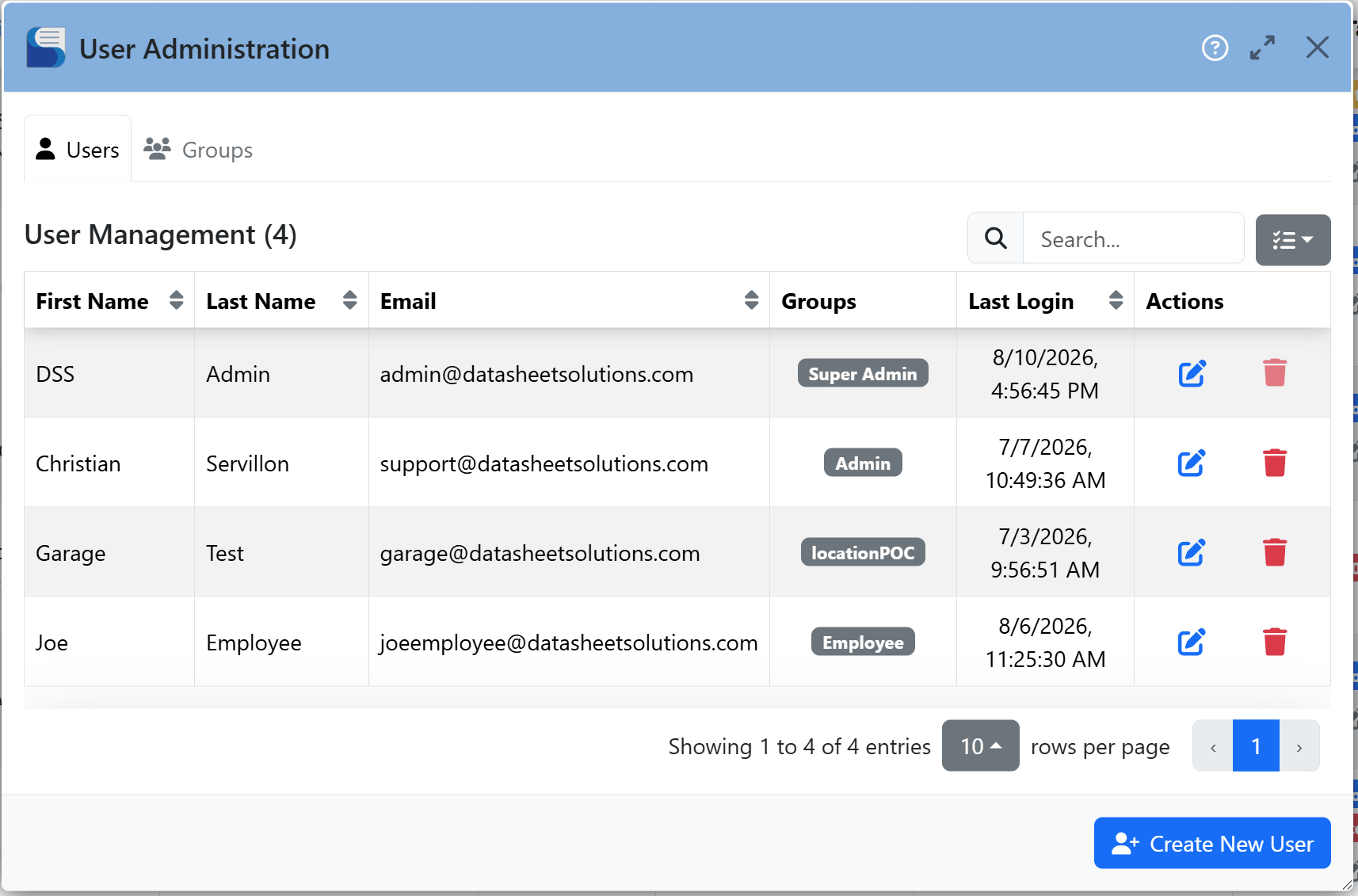Click the magnifying glass search icon
This screenshot has height=896, width=1358.
996,238
